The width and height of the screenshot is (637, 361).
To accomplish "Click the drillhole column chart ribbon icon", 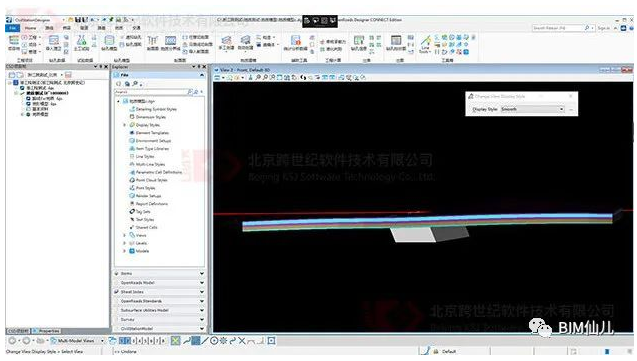I will (396, 40).
